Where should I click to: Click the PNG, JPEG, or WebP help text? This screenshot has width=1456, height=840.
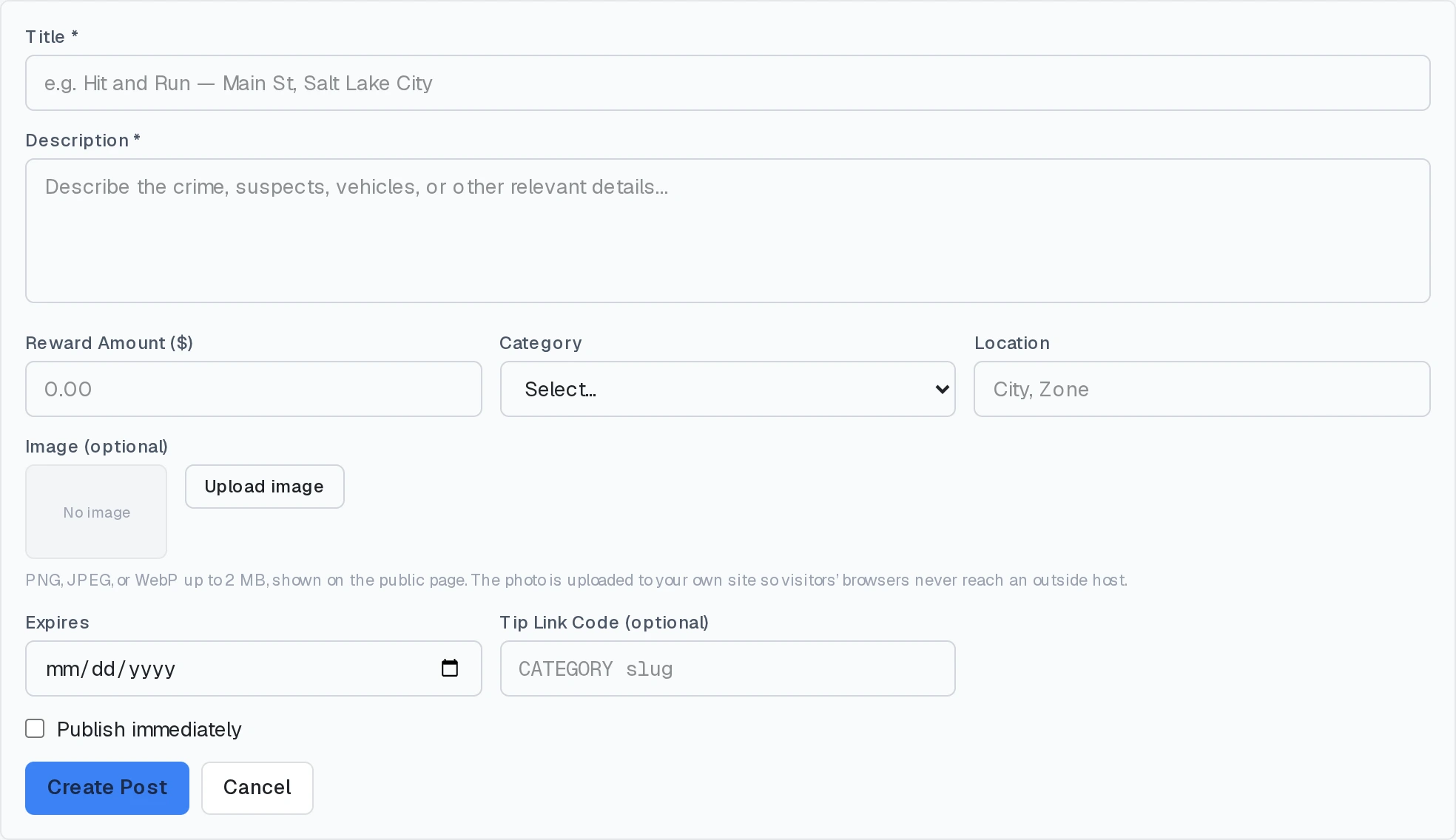577,580
